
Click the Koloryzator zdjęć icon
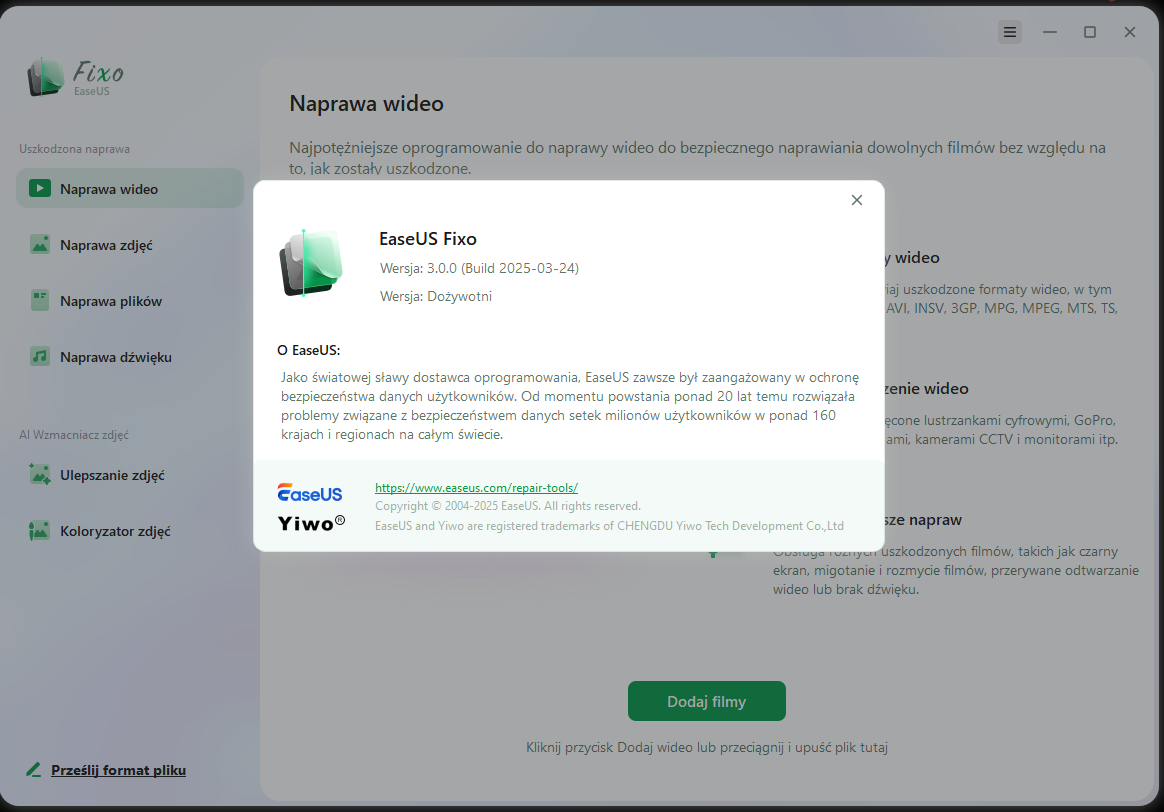click(39, 531)
